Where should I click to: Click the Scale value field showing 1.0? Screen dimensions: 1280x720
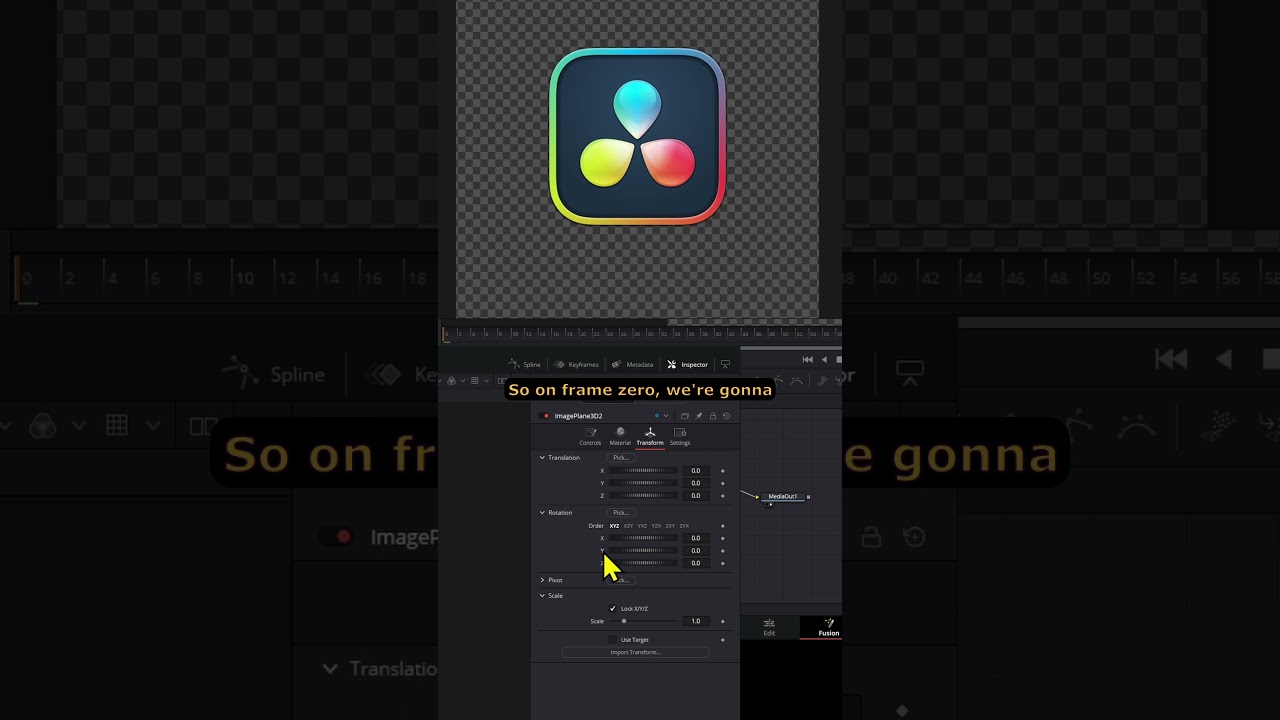tap(696, 621)
